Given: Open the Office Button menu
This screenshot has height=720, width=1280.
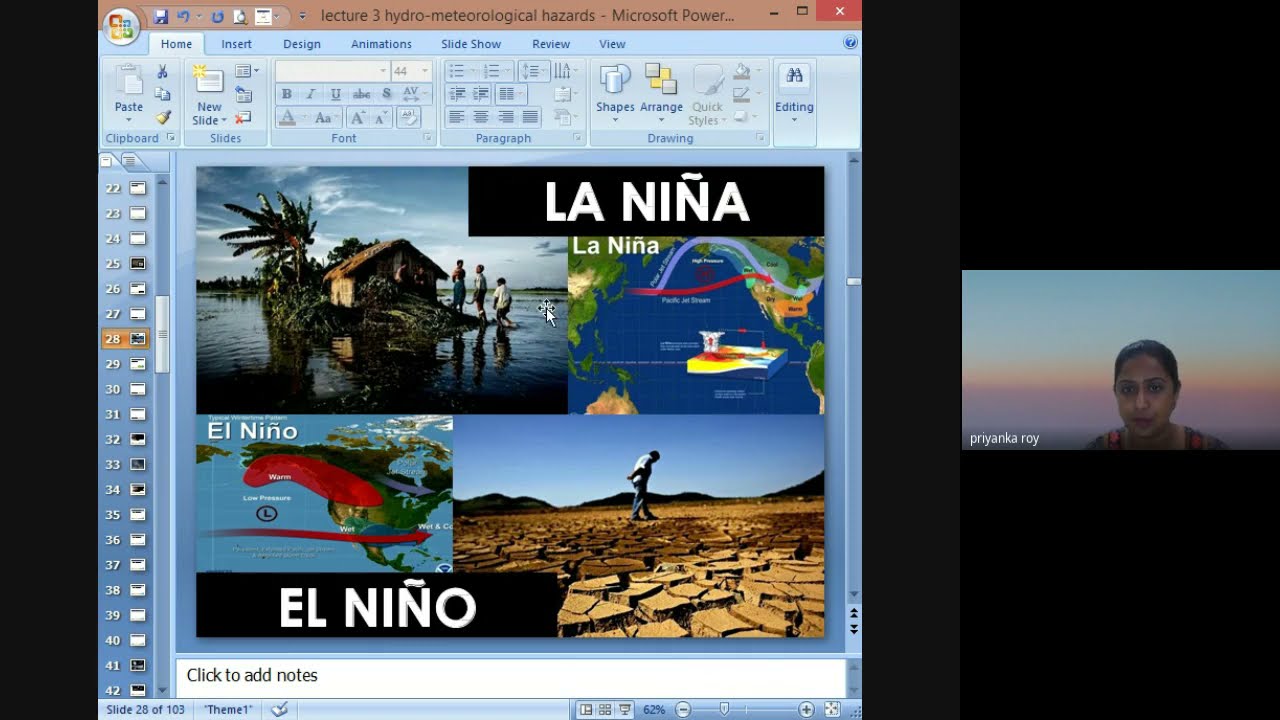Looking at the screenshot, I should (x=121, y=26).
